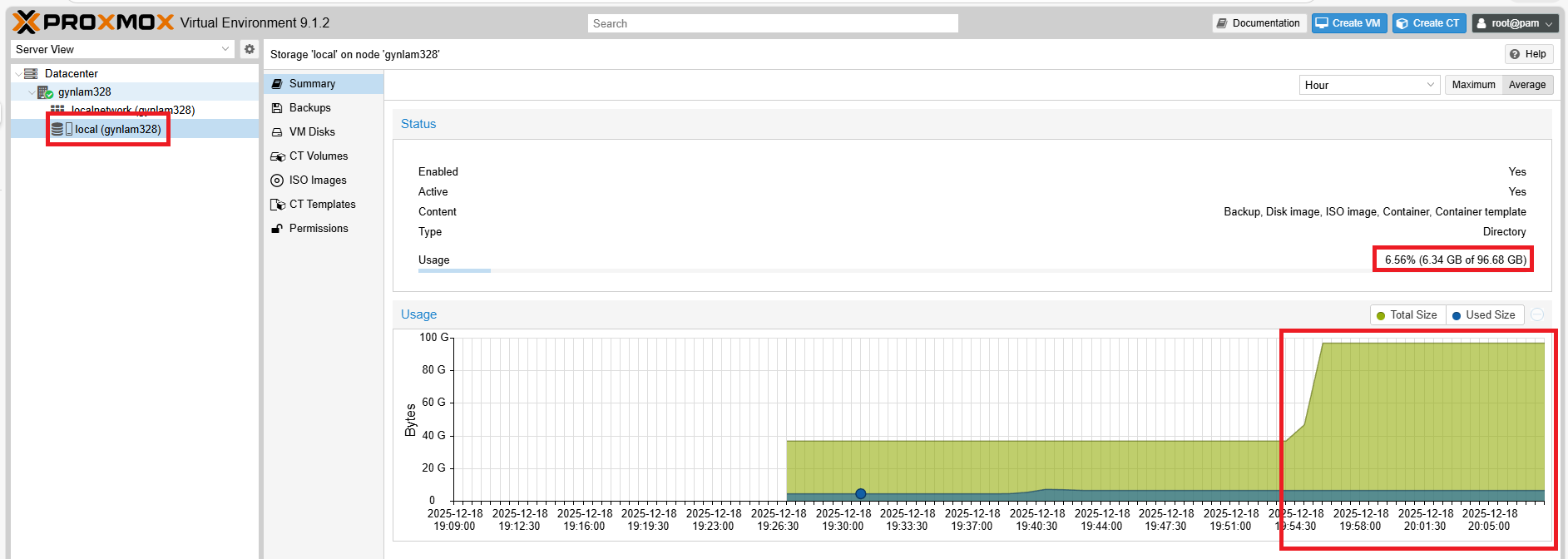Click the Create CT button

[x=1429, y=23]
